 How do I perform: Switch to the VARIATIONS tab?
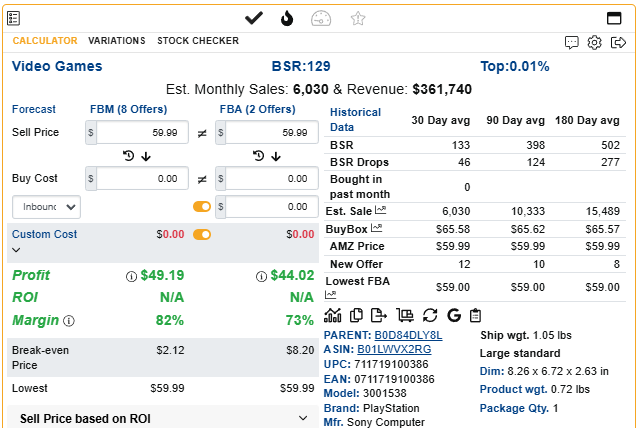(x=117, y=41)
